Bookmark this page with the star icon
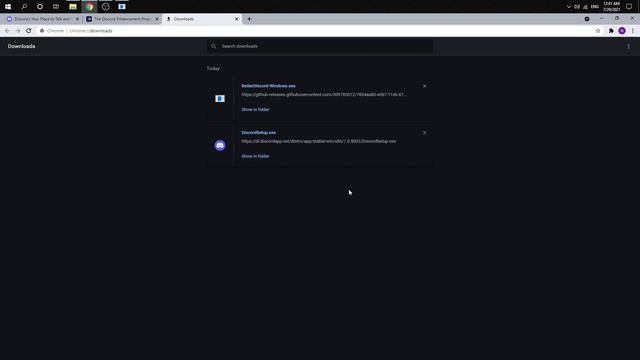Viewport: 640px width, 360px height. pos(598,31)
